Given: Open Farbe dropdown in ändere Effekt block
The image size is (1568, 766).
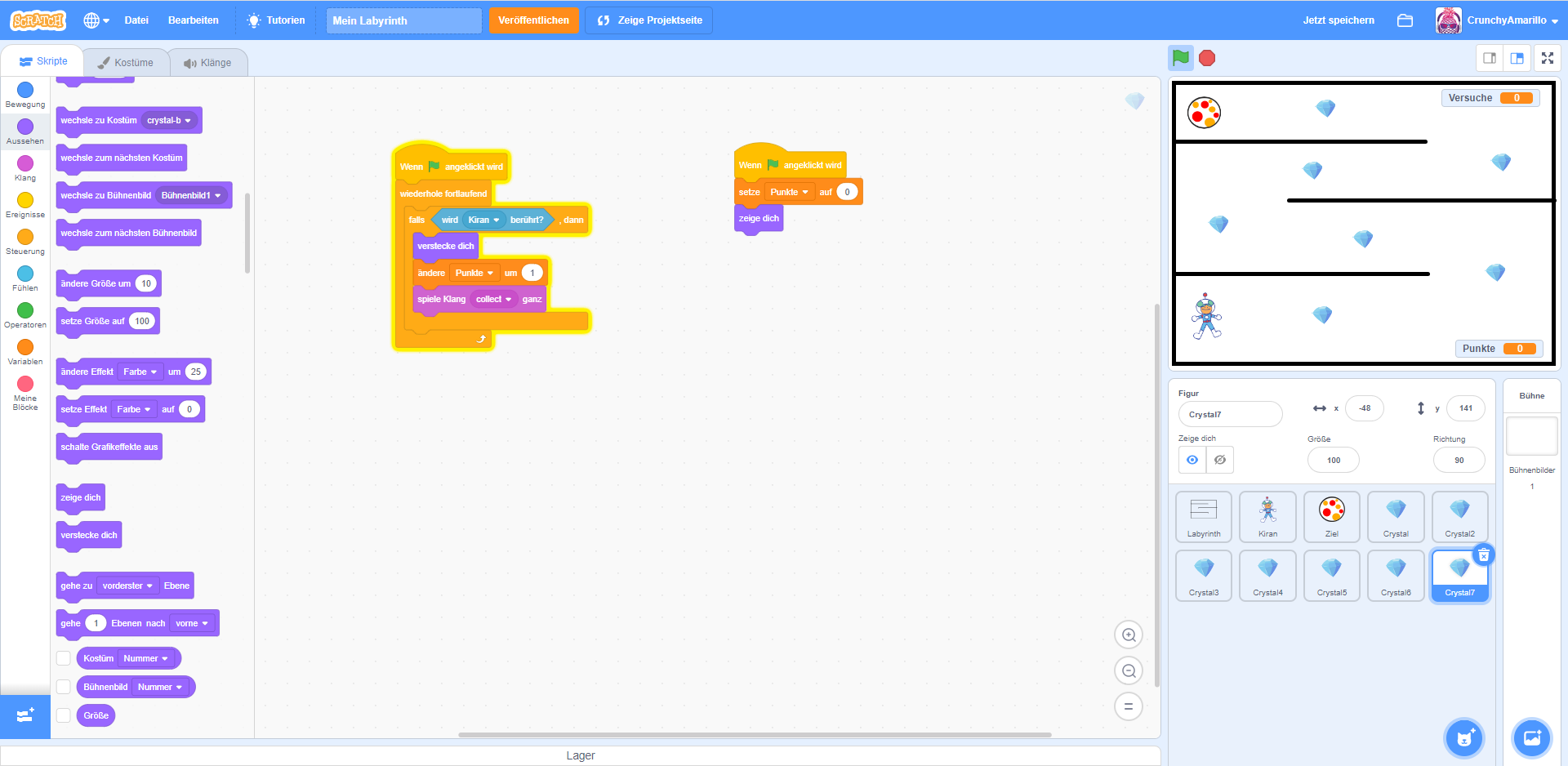Looking at the screenshot, I should (x=140, y=372).
